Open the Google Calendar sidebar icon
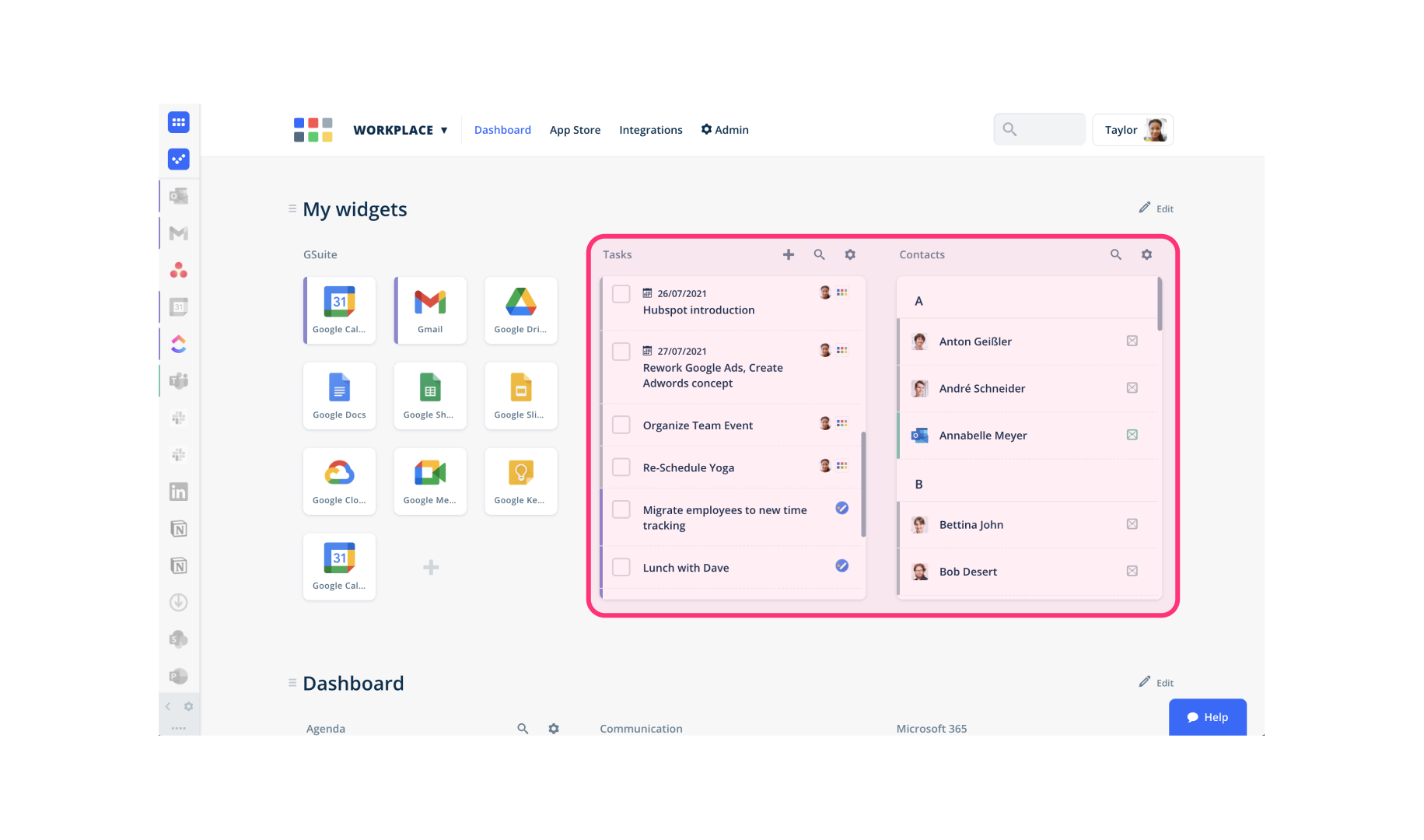 point(179,307)
